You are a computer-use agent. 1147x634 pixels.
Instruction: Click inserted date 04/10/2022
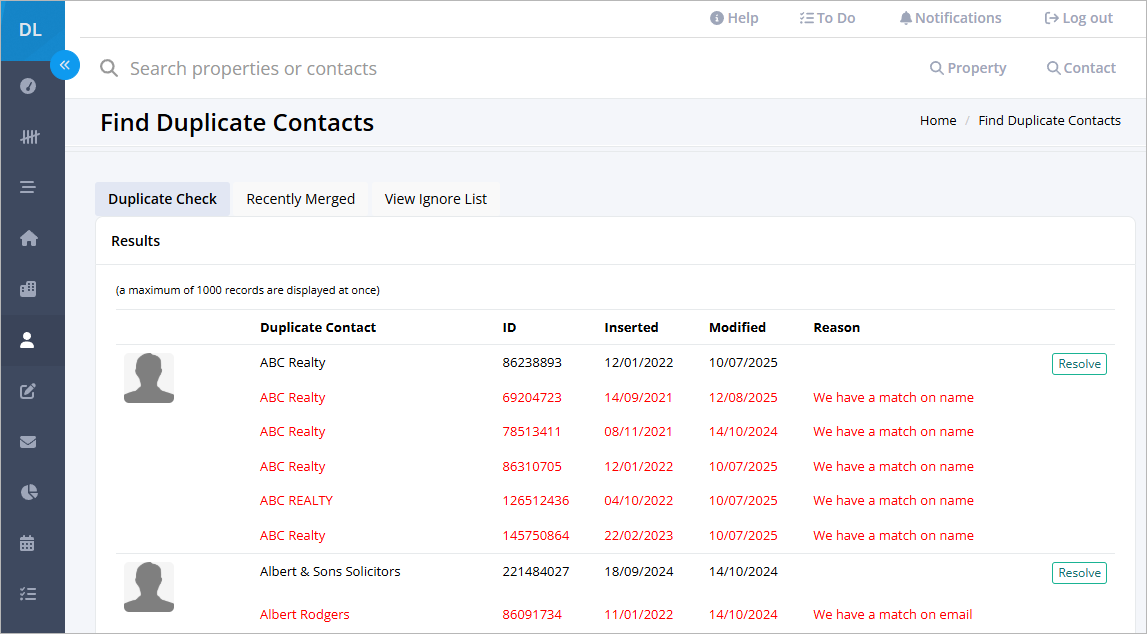click(x=639, y=501)
